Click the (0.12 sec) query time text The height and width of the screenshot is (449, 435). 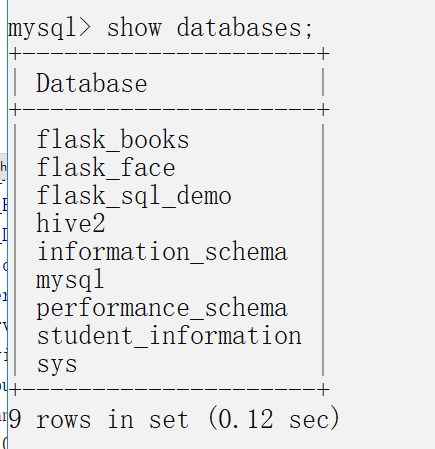[x=274, y=418]
